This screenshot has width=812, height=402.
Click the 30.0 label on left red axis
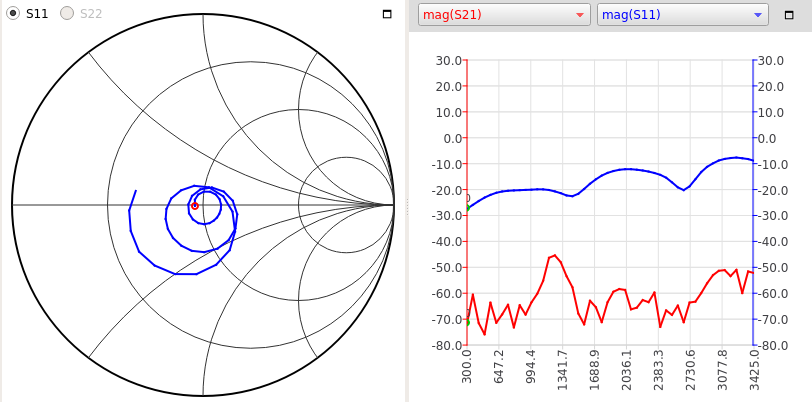point(450,61)
